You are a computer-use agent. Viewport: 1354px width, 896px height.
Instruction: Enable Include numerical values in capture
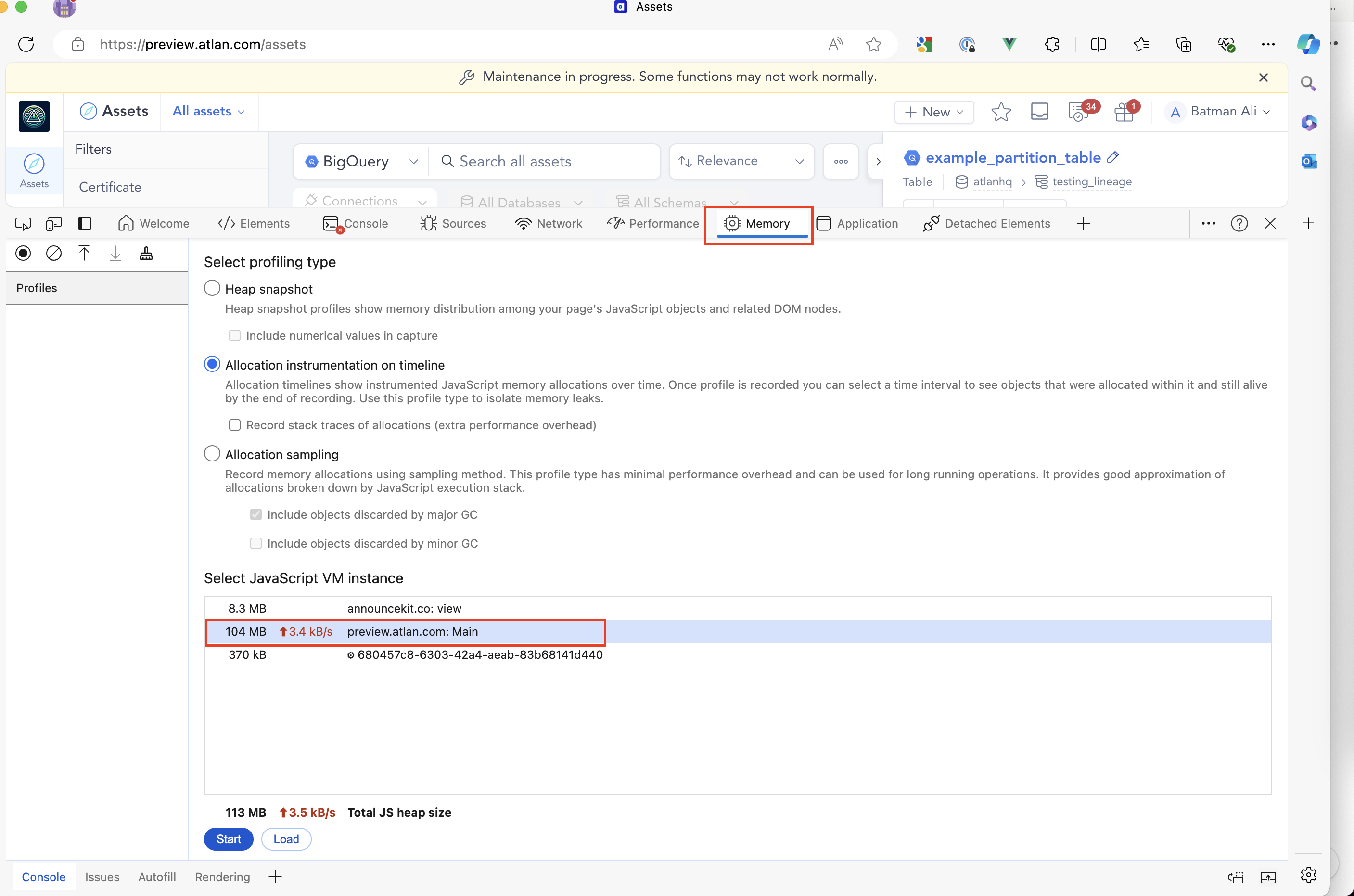point(235,335)
